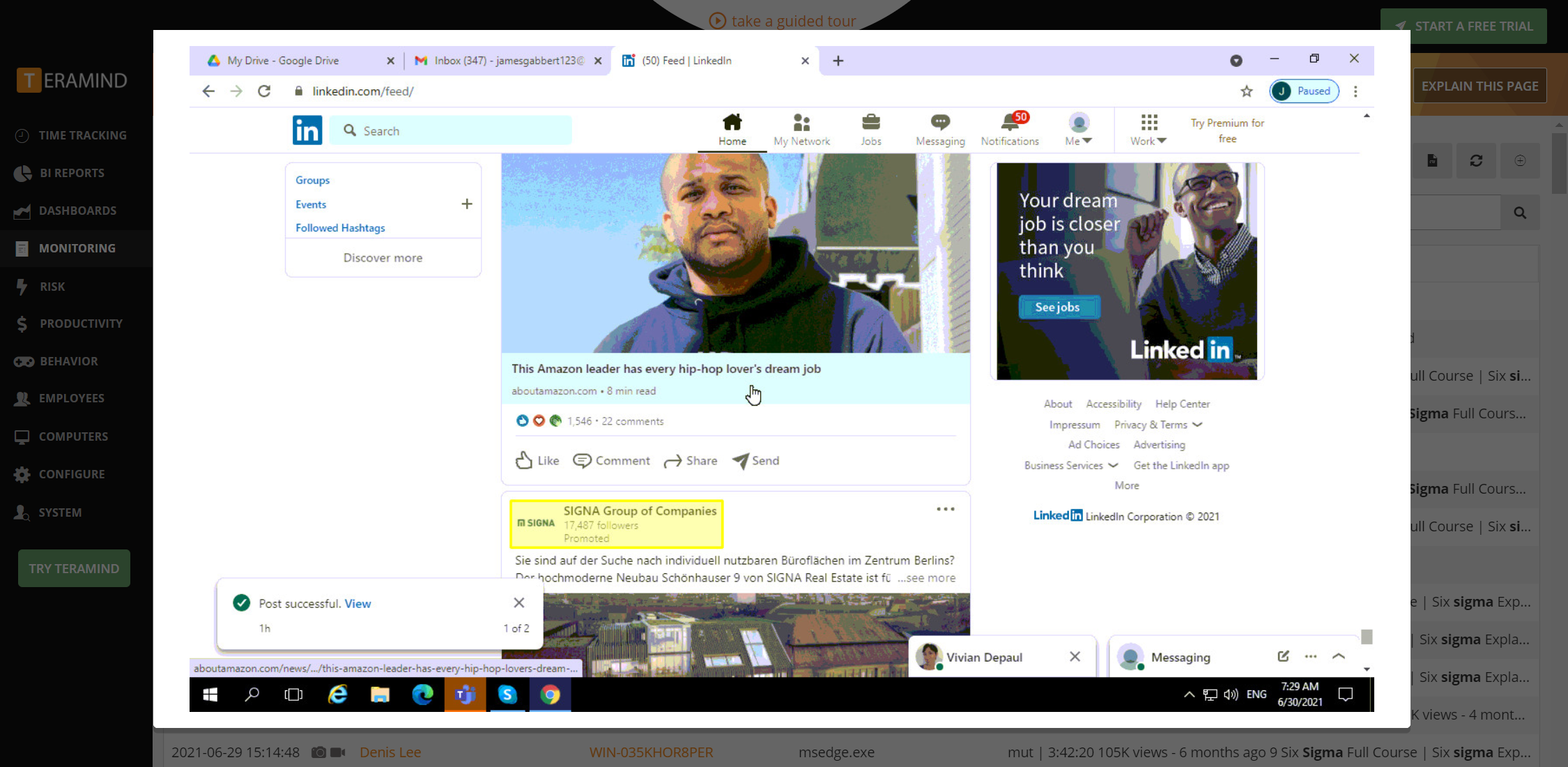Expand the Work apps grid dropdown
The width and height of the screenshot is (1568, 767).
click(1148, 130)
